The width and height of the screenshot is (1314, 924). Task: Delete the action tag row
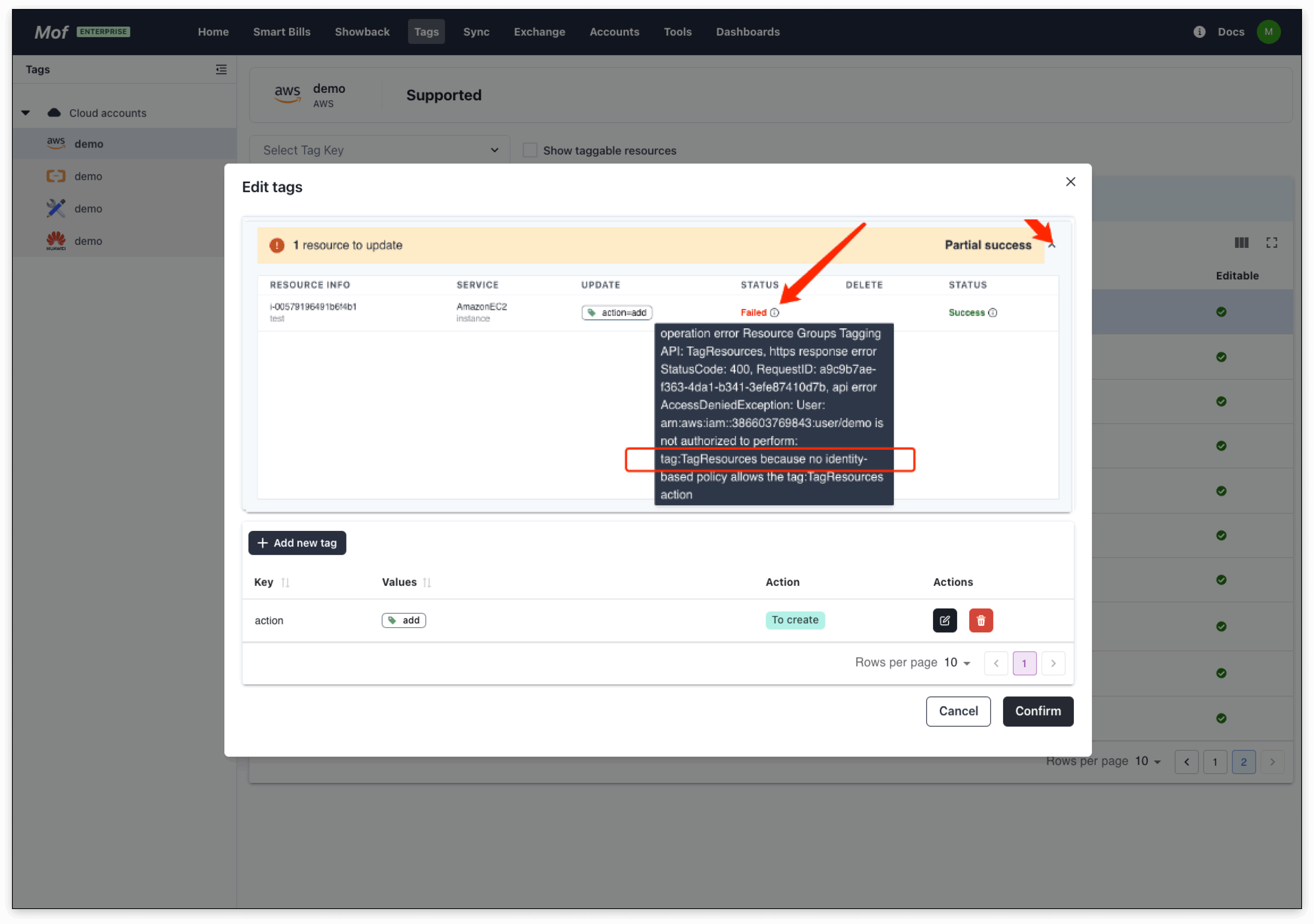980,620
